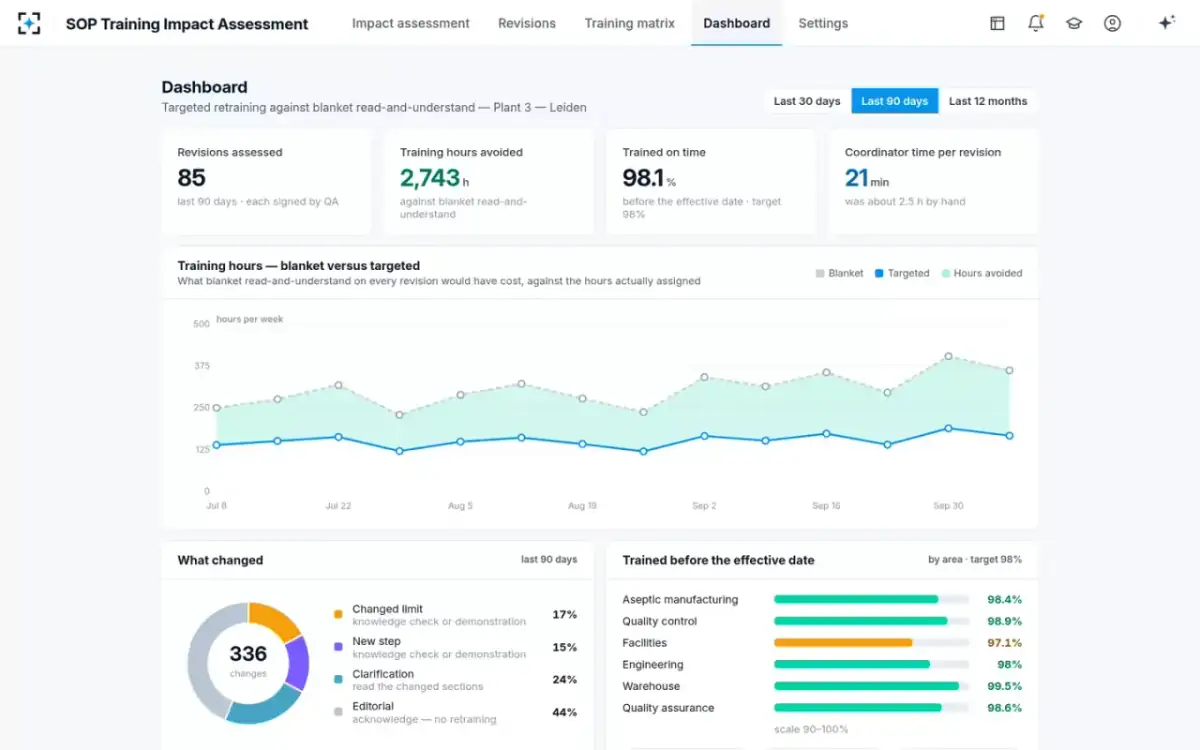Click the 'by area · target 98%' caption
Image resolution: width=1200 pixels, height=750 pixels.
pos(975,560)
